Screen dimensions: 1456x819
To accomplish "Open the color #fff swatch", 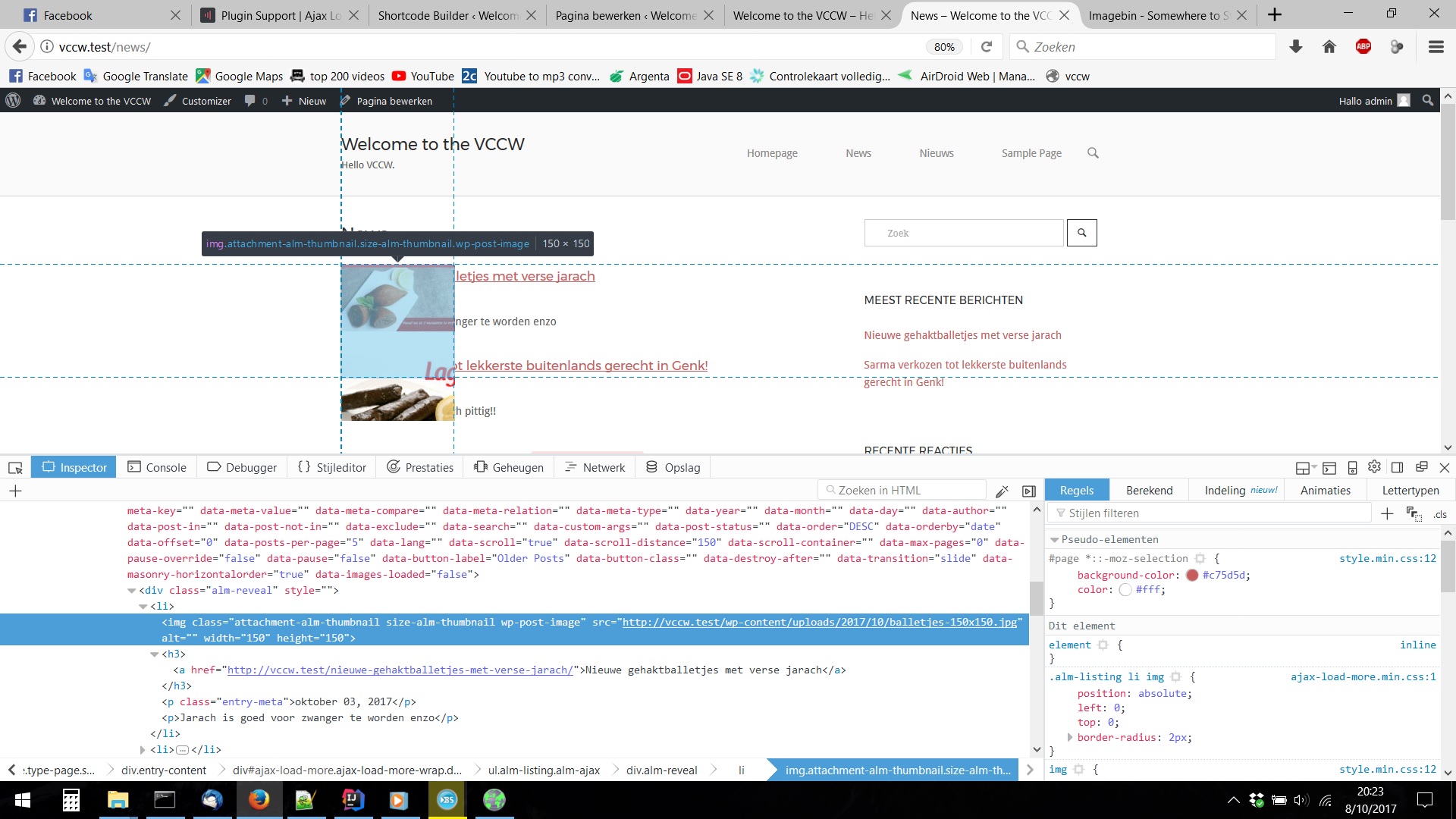I will click(1125, 590).
